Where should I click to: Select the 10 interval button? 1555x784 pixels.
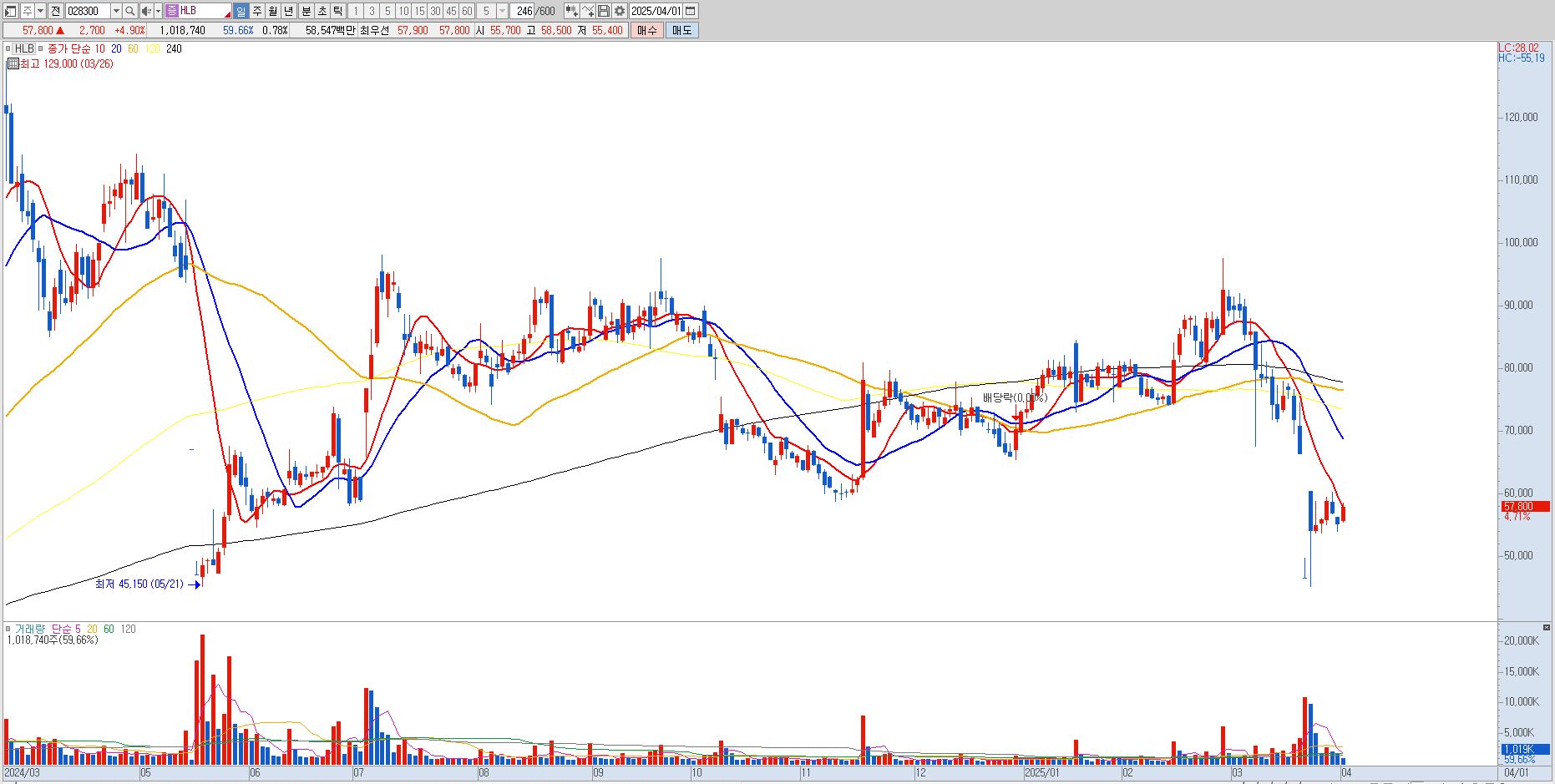(x=403, y=11)
